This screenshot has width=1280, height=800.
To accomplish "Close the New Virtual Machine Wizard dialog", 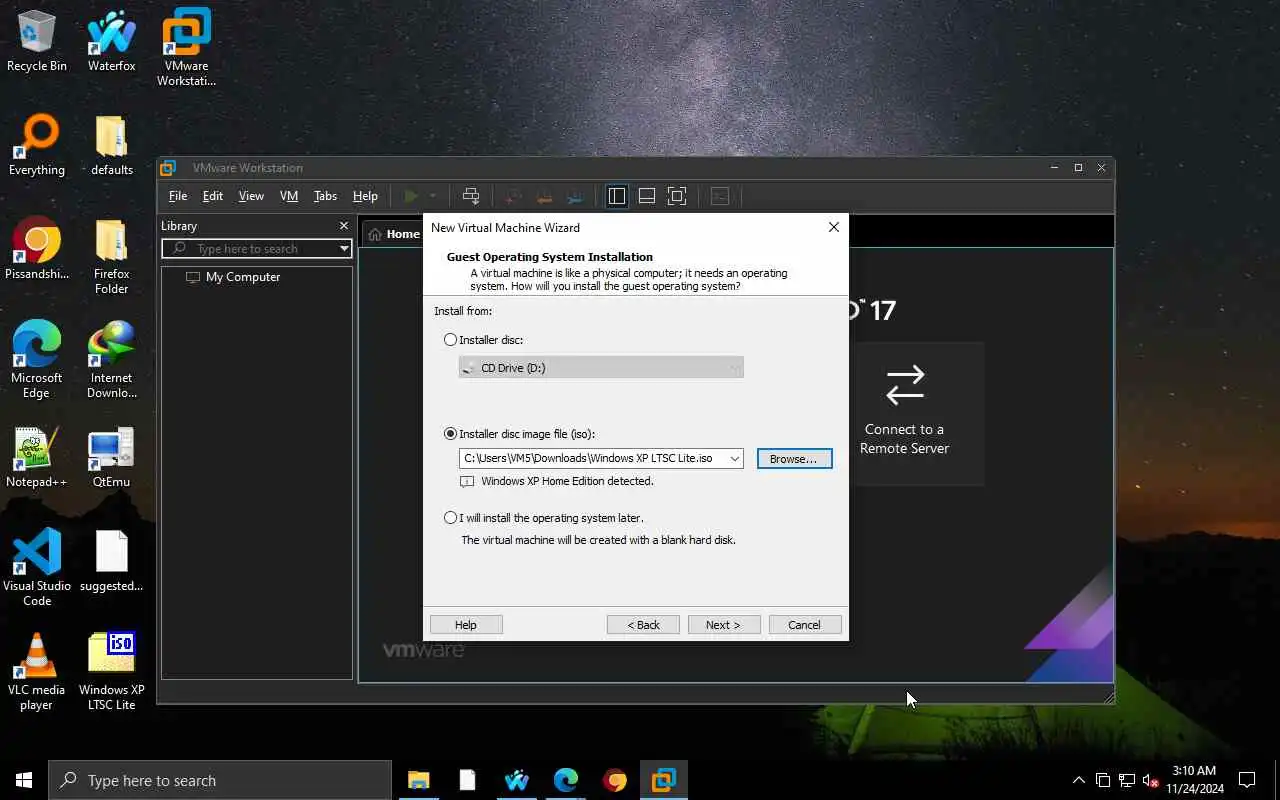I will [833, 227].
